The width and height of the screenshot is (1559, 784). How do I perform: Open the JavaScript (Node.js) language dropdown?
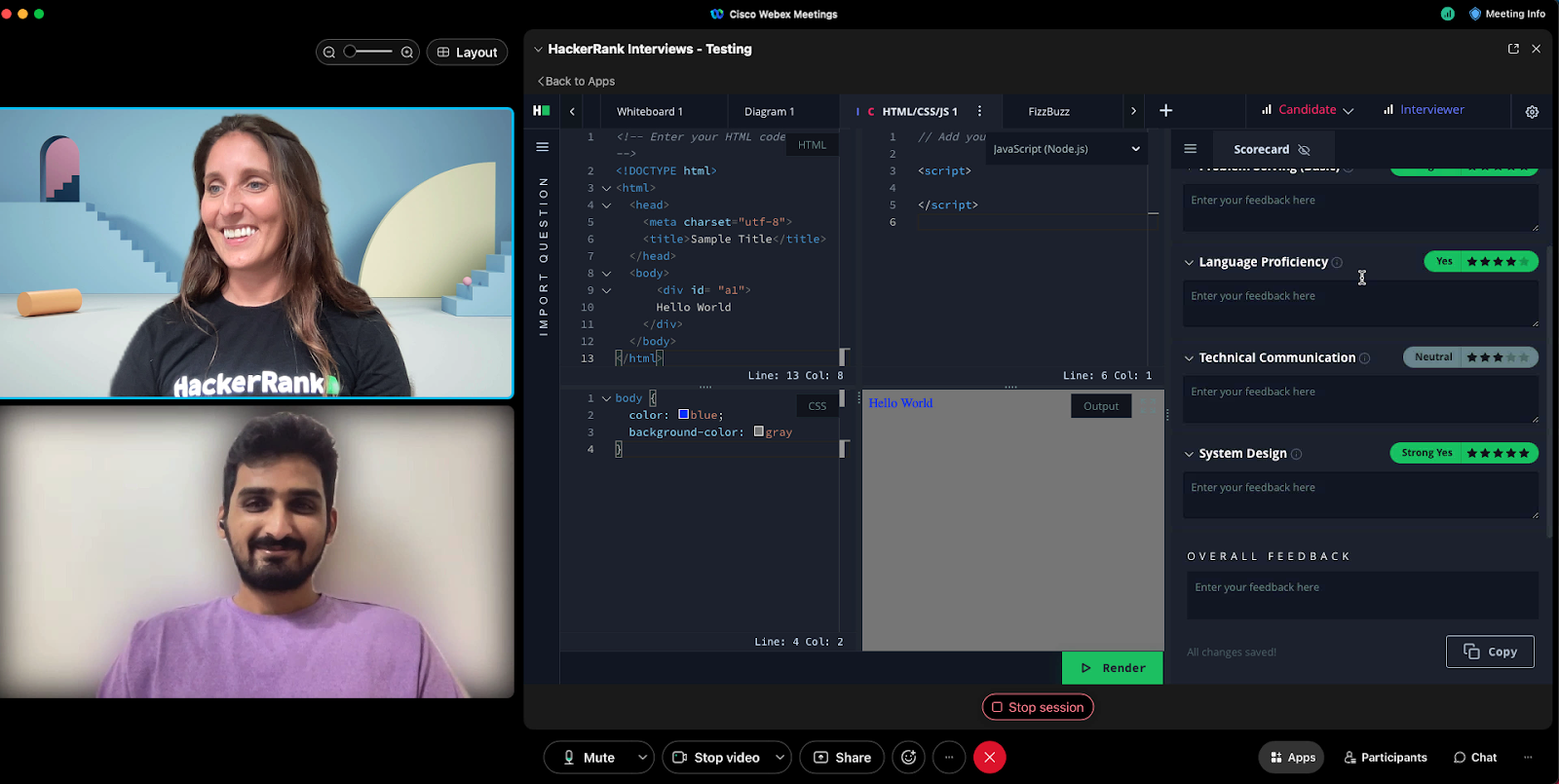tap(1066, 149)
